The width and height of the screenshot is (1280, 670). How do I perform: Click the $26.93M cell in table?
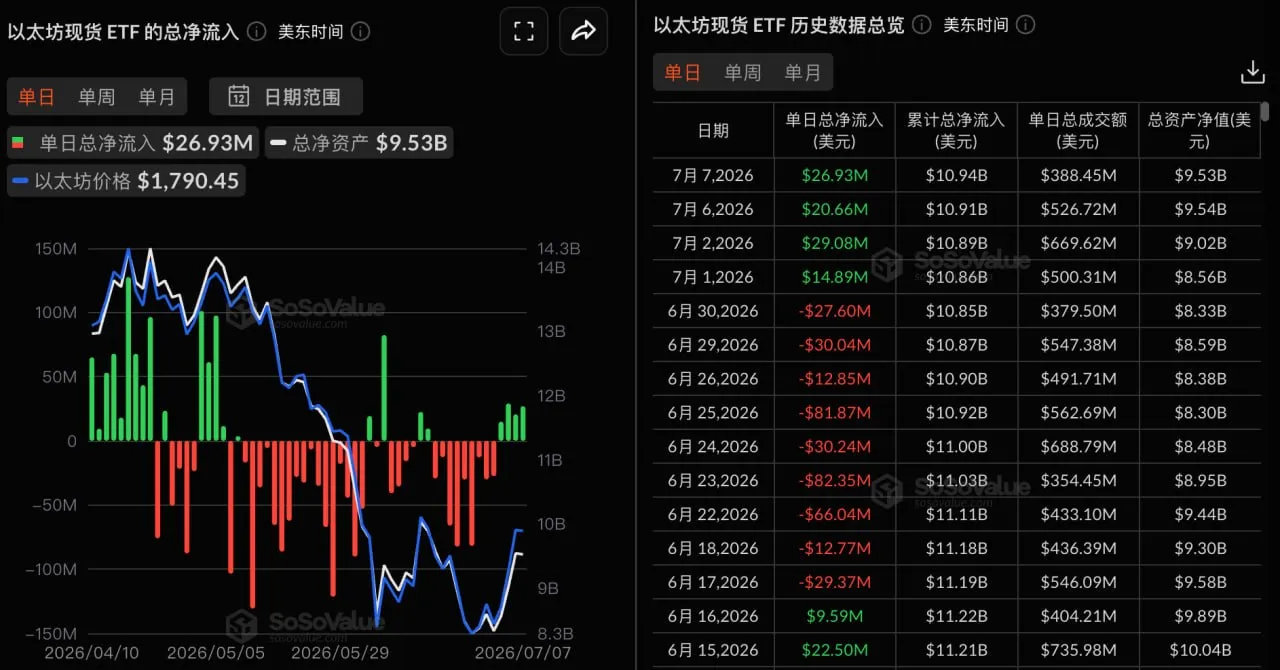click(834, 175)
